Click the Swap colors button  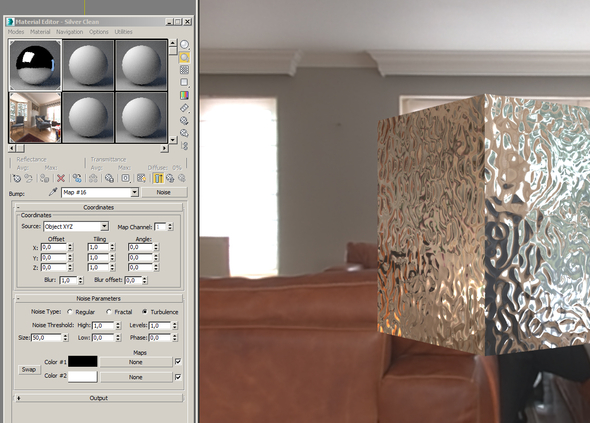tap(29, 370)
